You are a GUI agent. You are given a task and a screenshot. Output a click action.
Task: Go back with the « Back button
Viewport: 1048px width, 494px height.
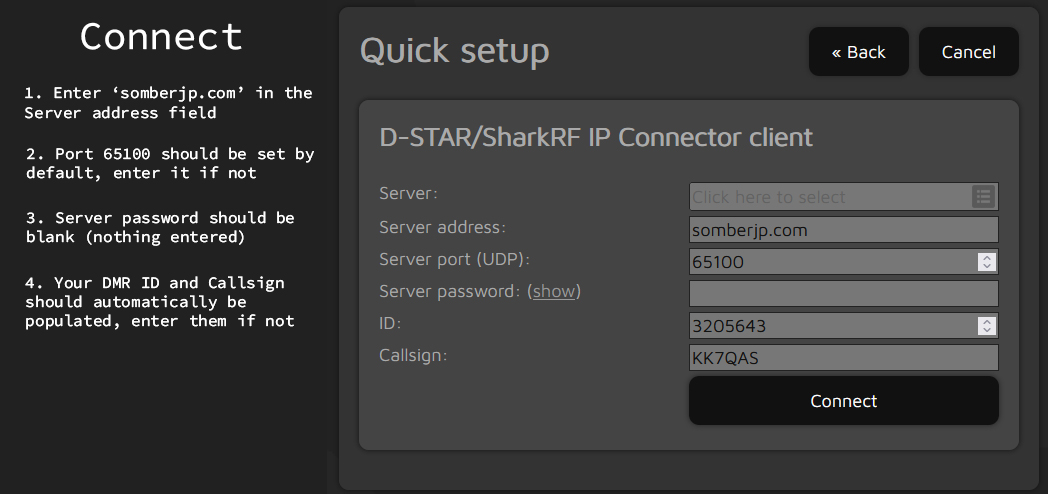tap(858, 52)
